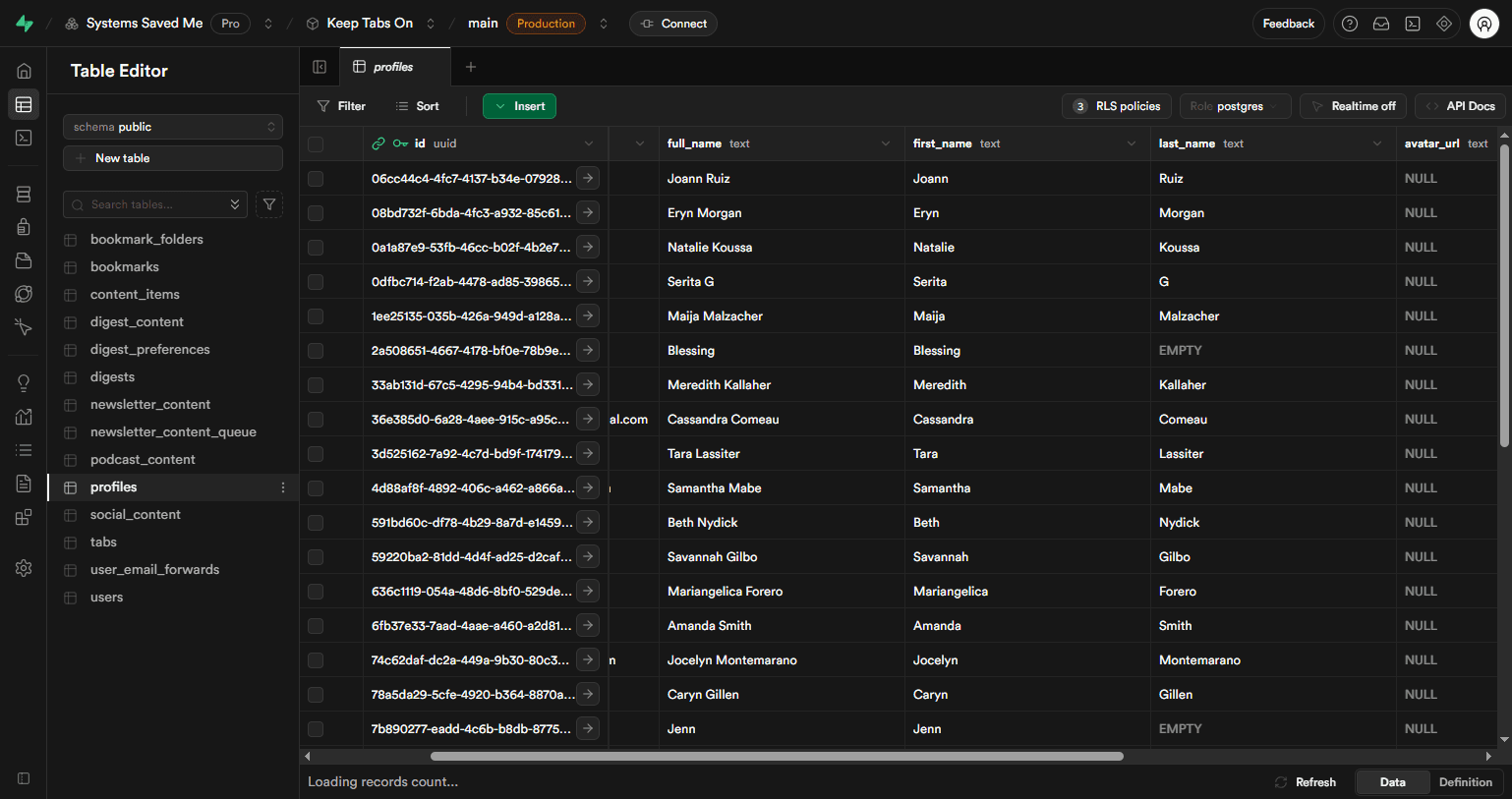Click the New table button
The image size is (1512, 799).
pyautogui.click(x=173, y=158)
